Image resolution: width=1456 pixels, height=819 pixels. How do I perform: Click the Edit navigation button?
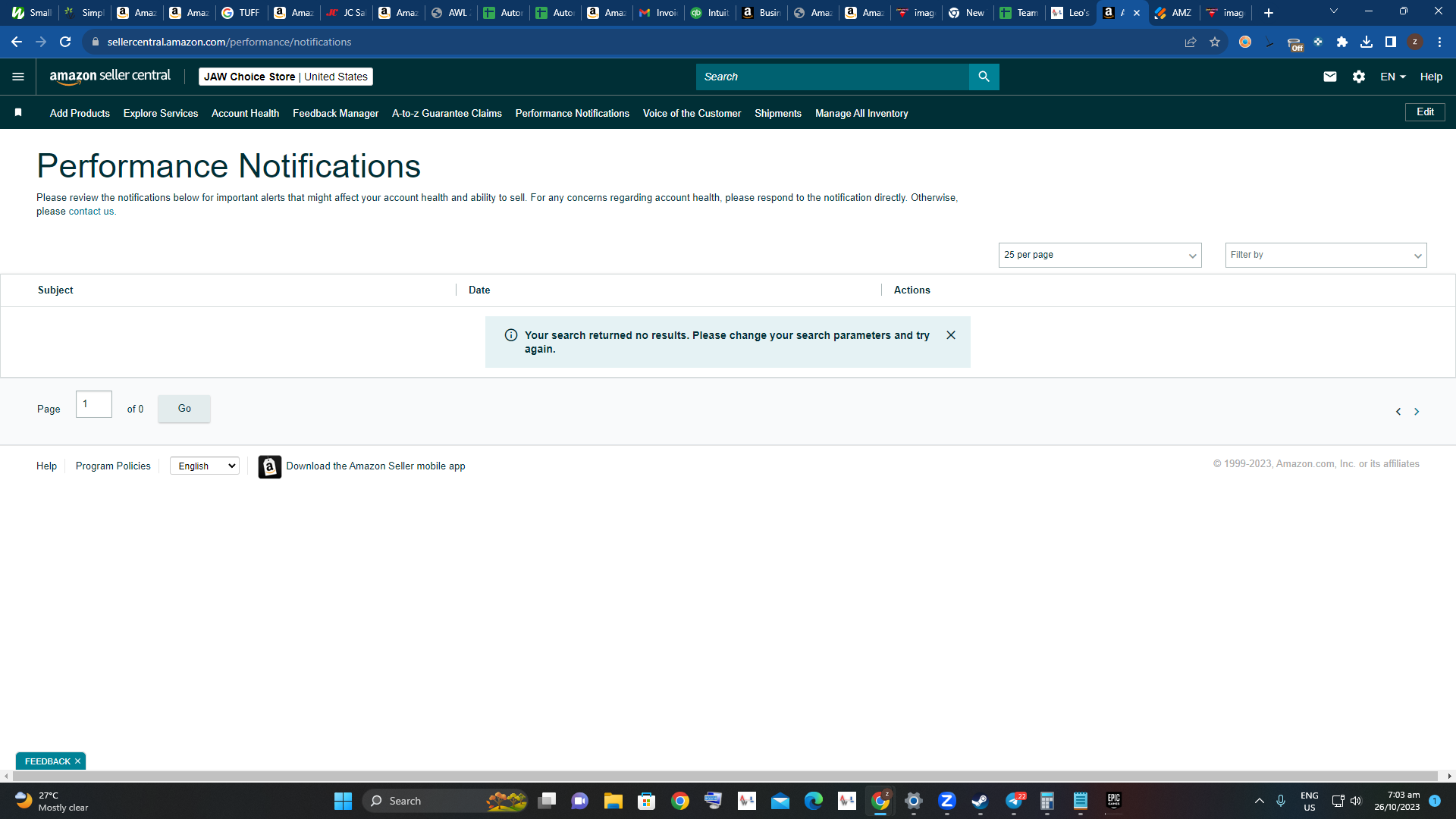pos(1425,112)
